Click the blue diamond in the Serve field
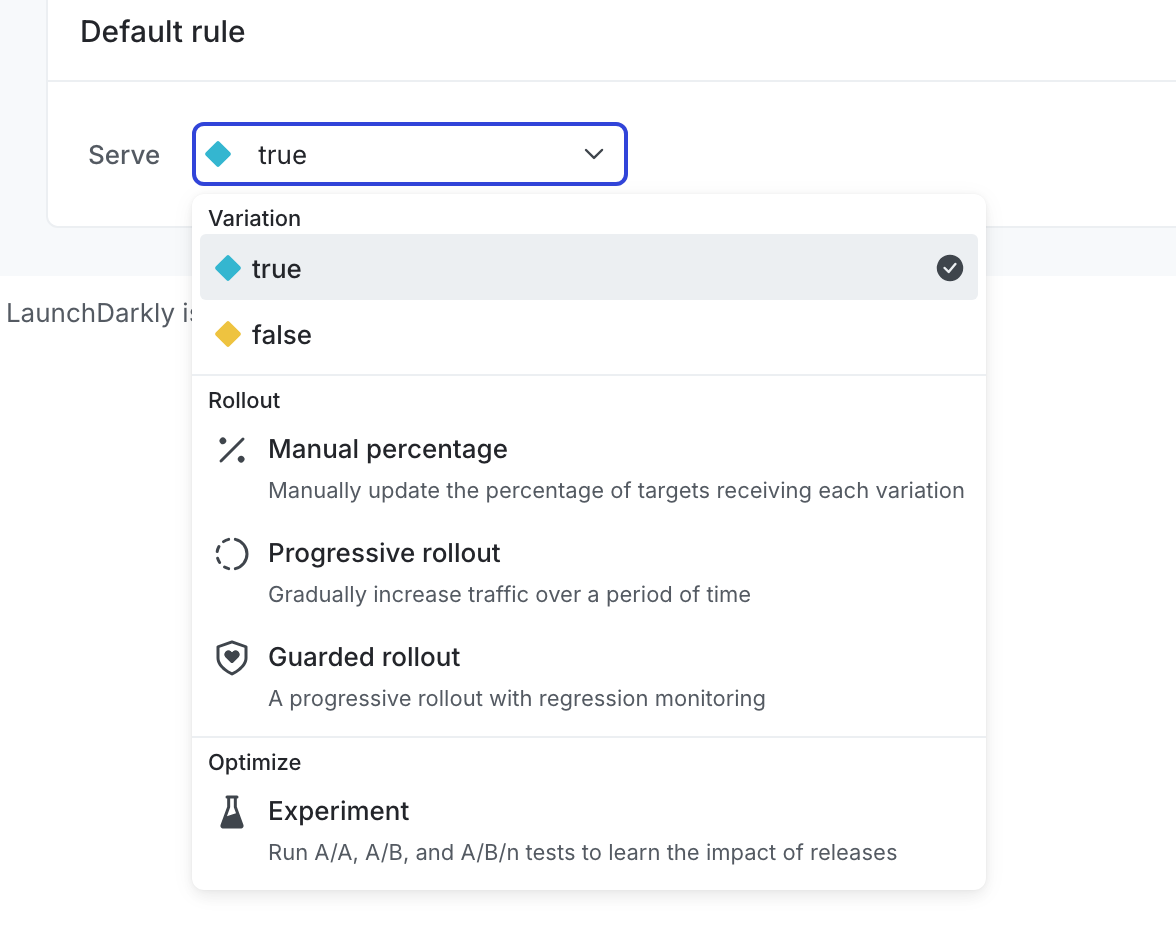This screenshot has height=944, width=1176. tap(218, 154)
